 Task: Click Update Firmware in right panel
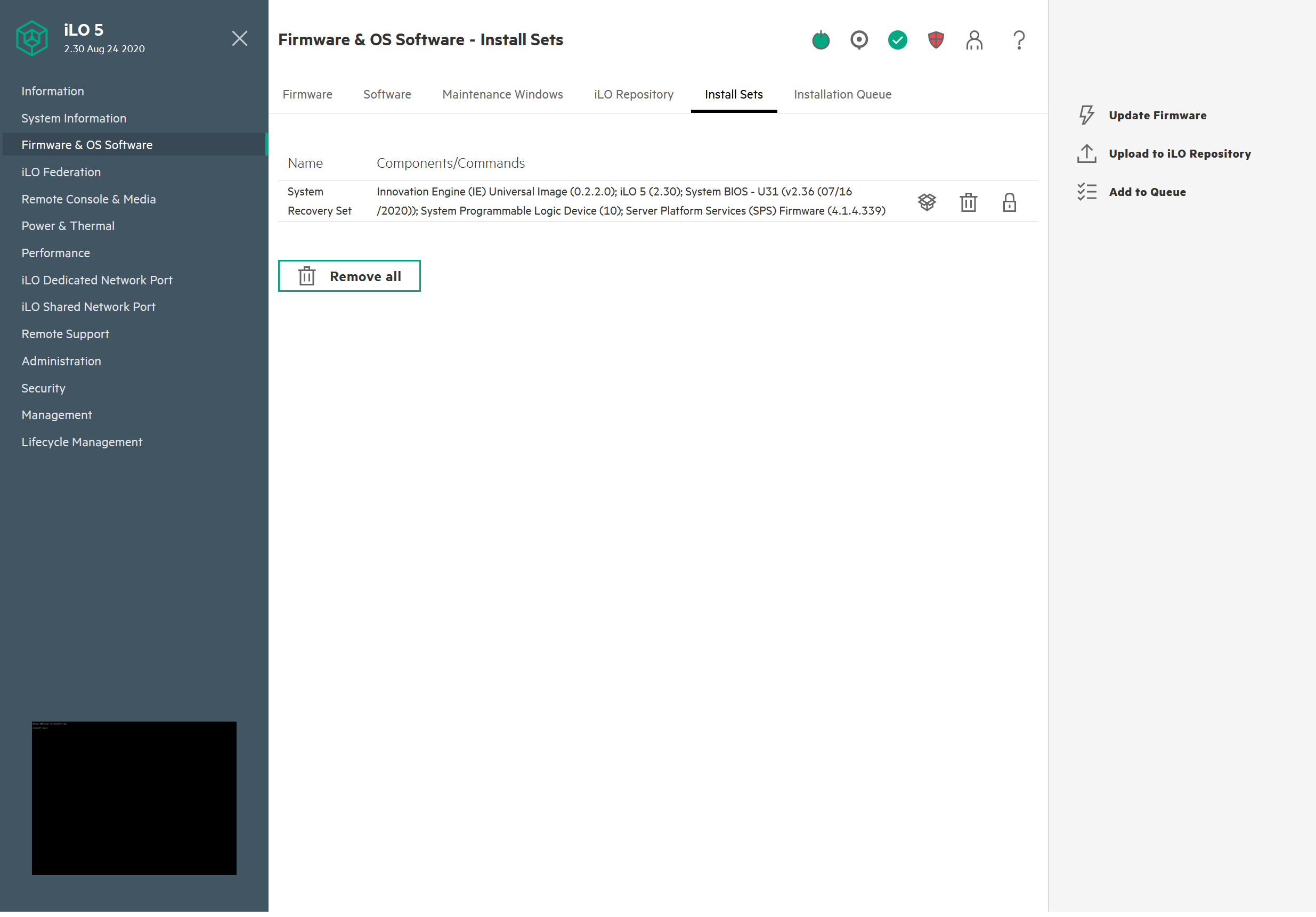click(x=1157, y=115)
